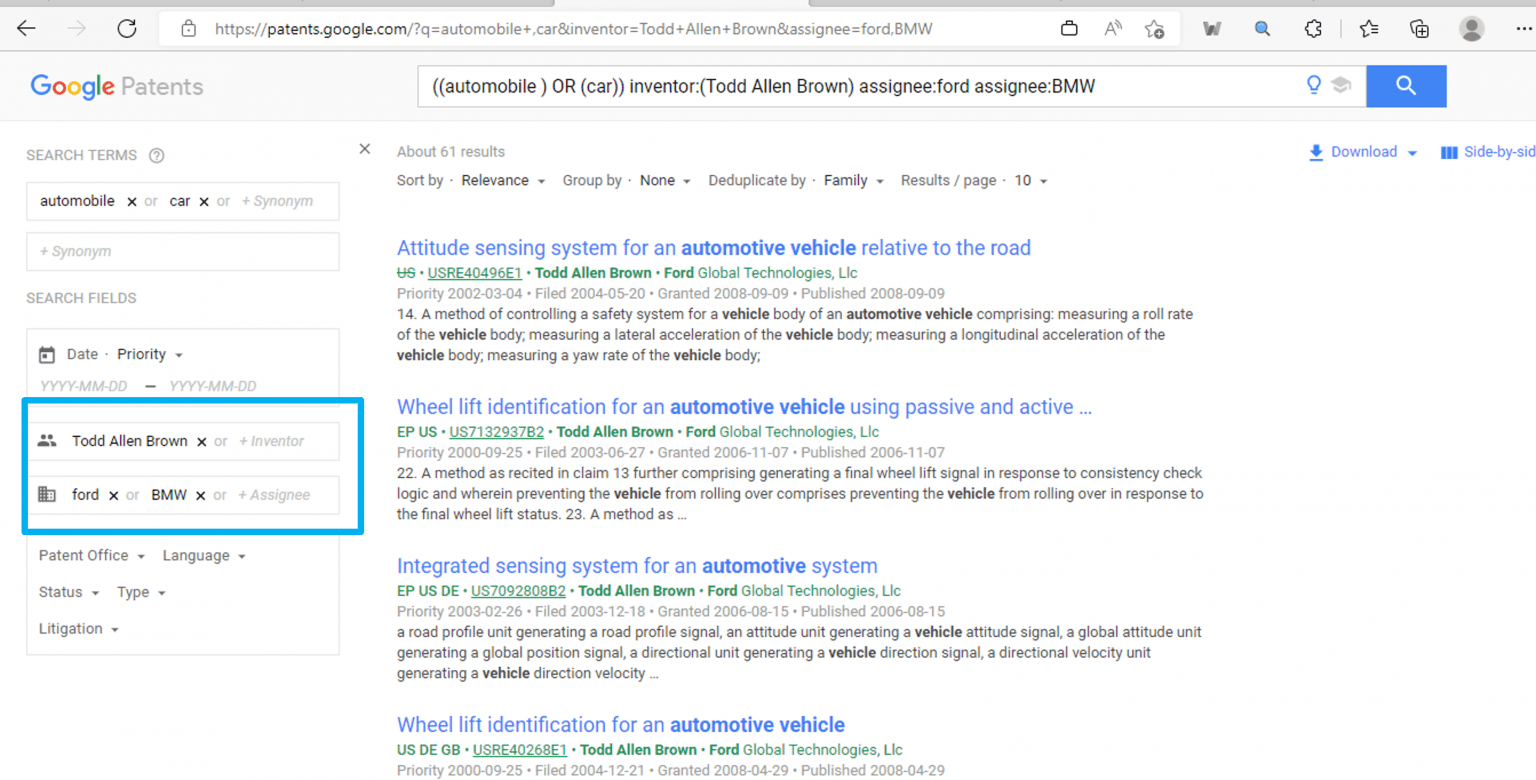Click the calendar icon beside Date filter
The width and height of the screenshot is (1536, 780).
(x=46, y=354)
